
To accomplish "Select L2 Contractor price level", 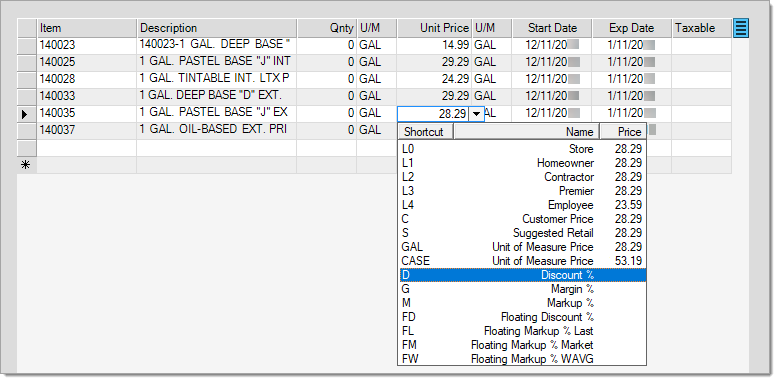I will (522, 177).
